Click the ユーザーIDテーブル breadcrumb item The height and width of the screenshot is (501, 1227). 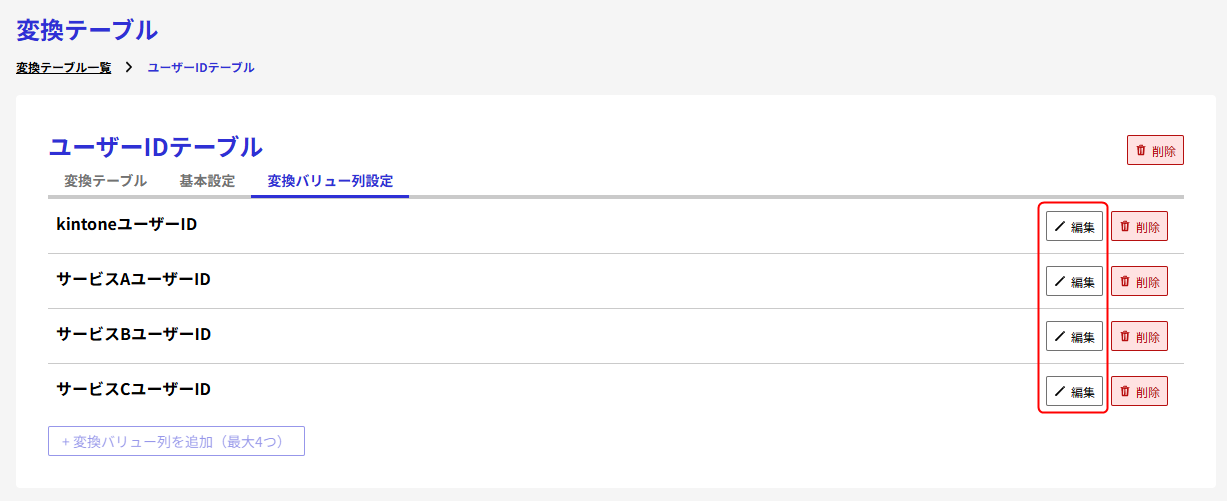[201, 68]
